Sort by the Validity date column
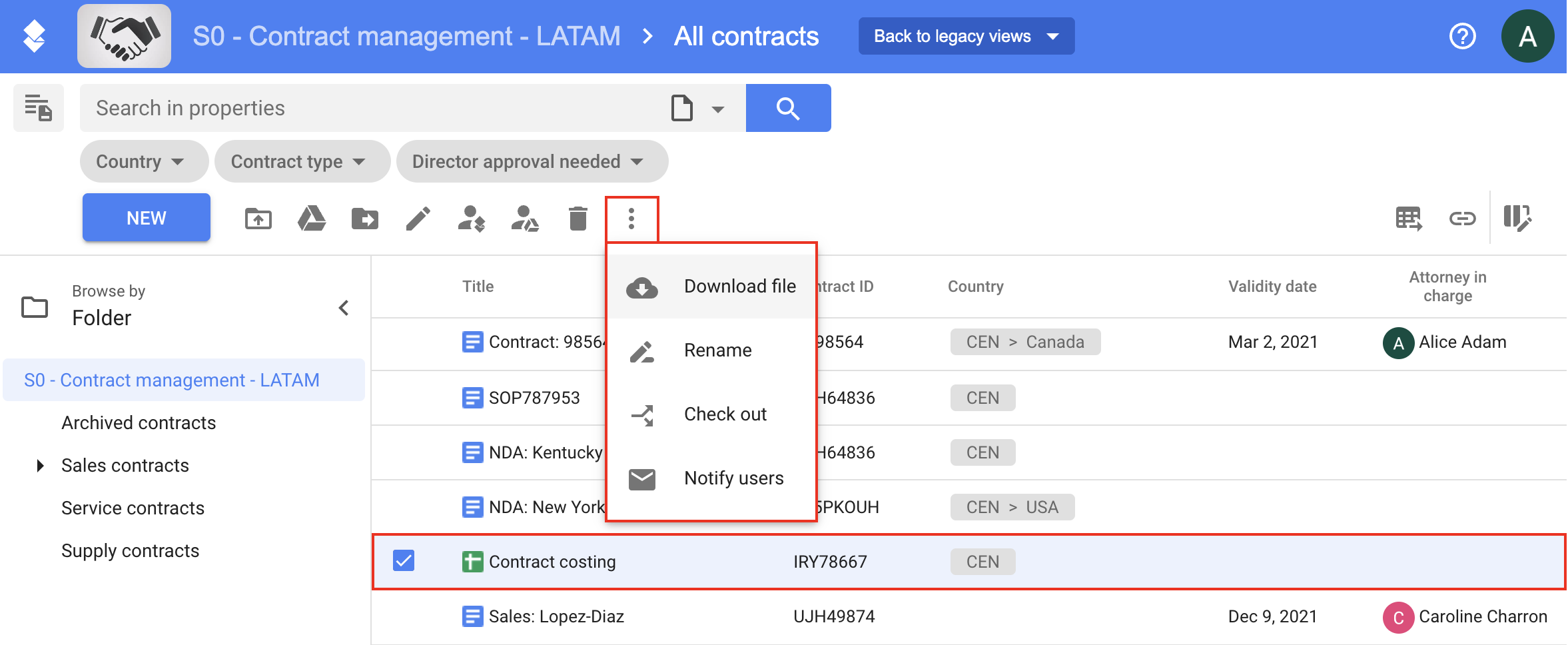Image resolution: width=1568 pixels, height=645 pixels. [x=1272, y=287]
